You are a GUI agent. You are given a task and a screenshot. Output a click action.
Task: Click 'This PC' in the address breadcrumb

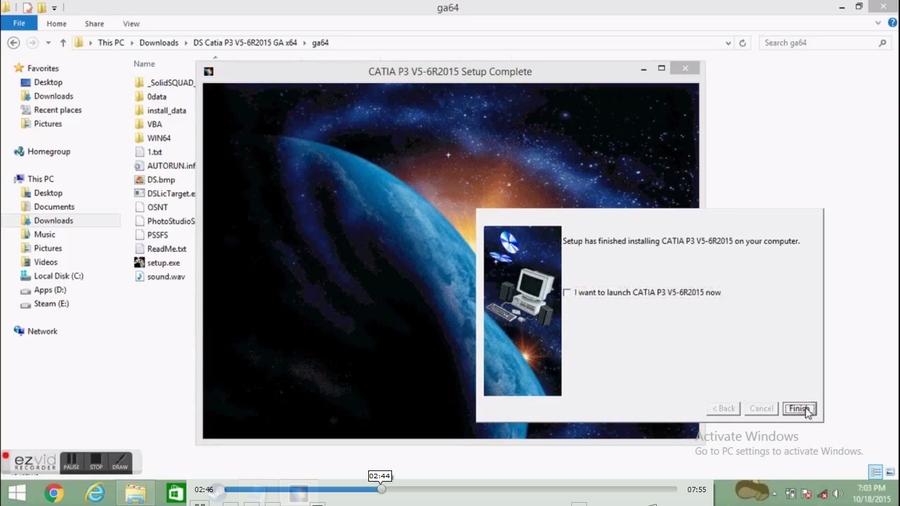[111, 42]
